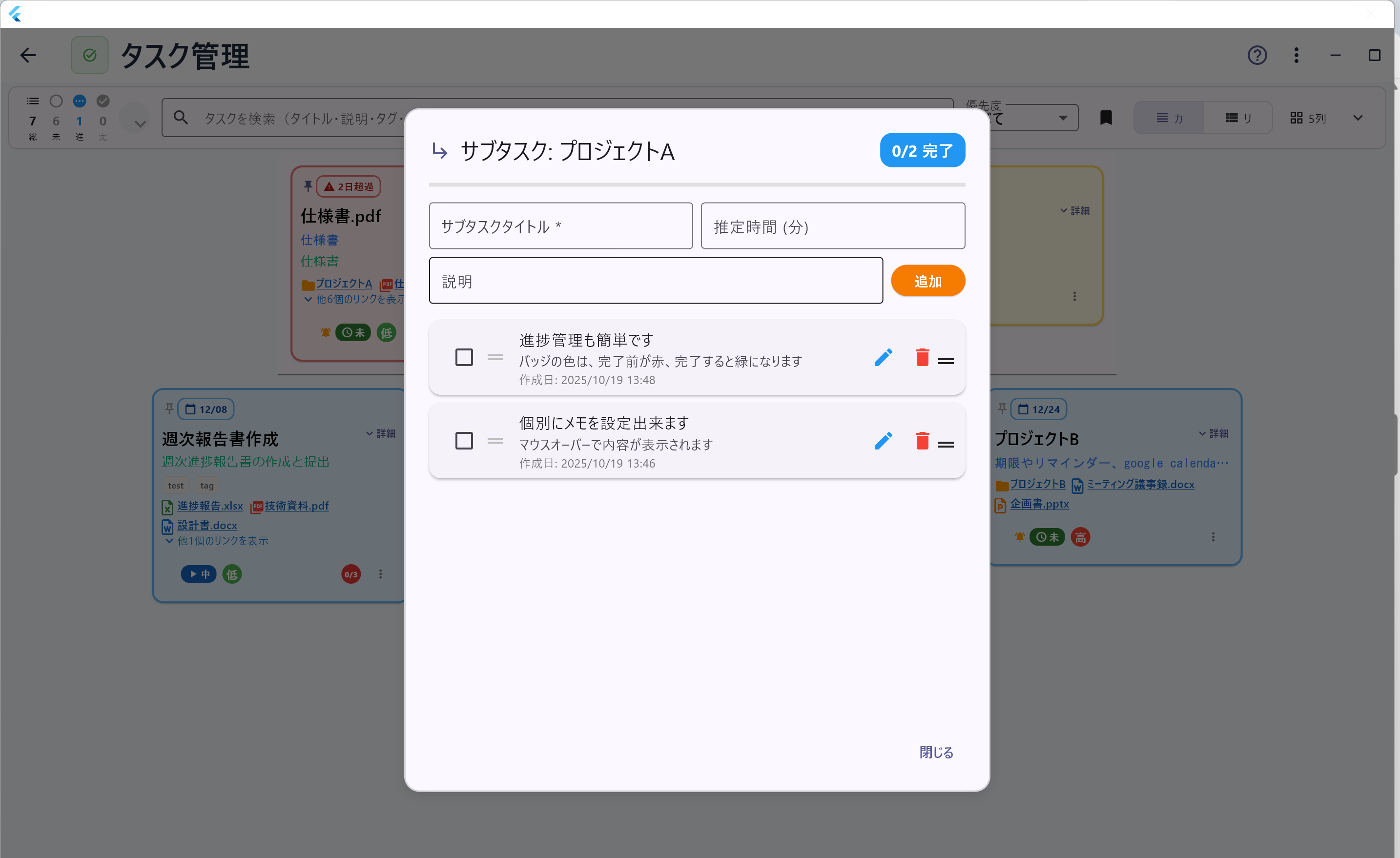
Task: Check the 進捗管理も簡単です subtask checkbox
Action: 464,357
